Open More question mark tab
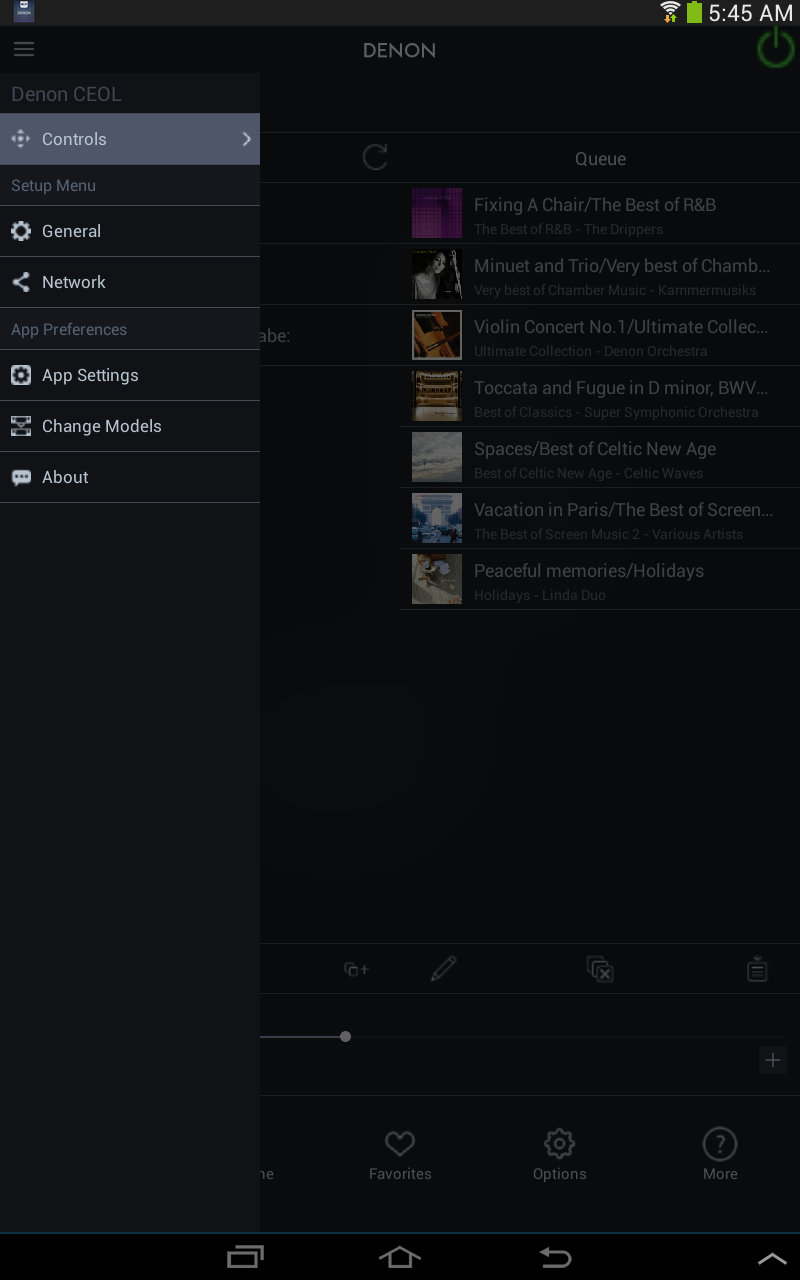This screenshot has height=1280, width=800. (x=720, y=1155)
